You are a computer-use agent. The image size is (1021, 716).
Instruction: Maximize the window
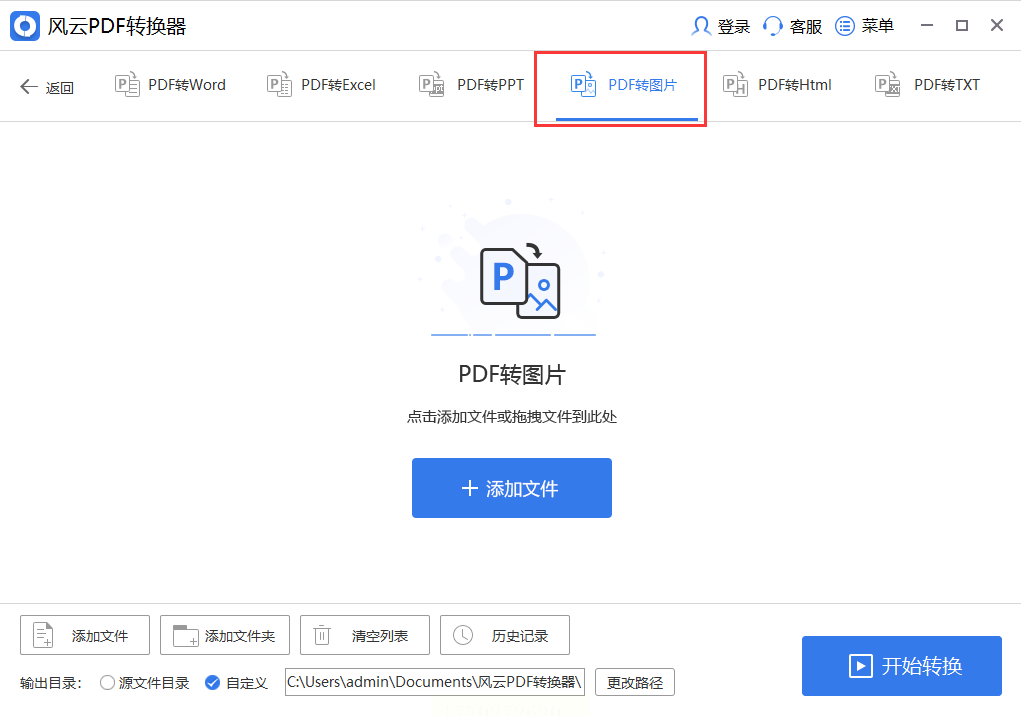pyautogui.click(x=962, y=25)
